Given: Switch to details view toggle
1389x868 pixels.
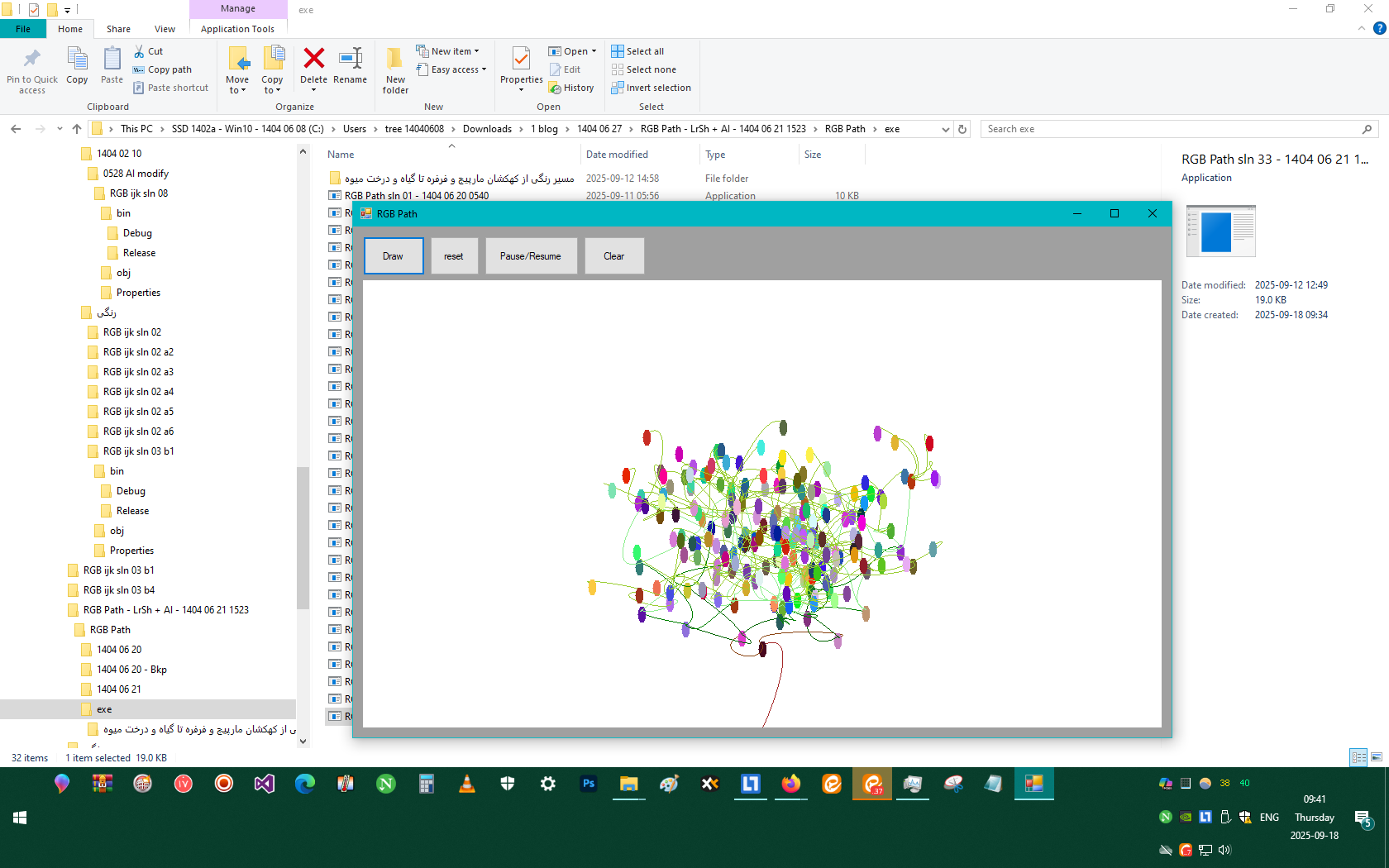Looking at the screenshot, I should [x=1358, y=757].
